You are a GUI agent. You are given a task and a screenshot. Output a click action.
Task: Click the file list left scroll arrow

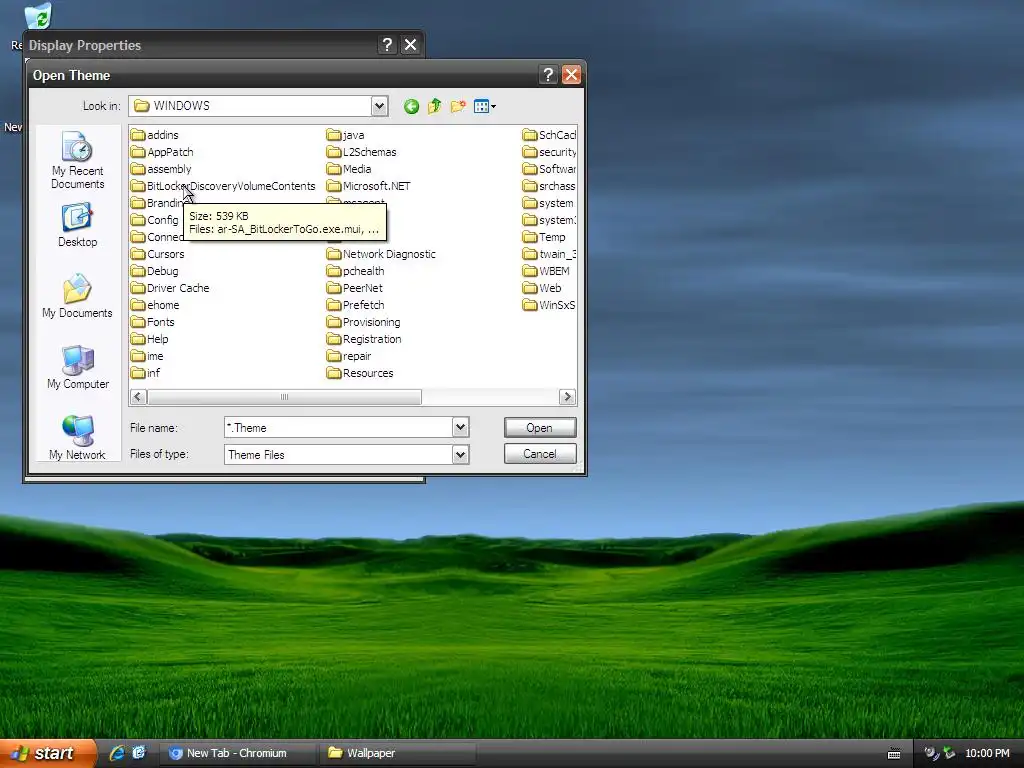point(138,397)
